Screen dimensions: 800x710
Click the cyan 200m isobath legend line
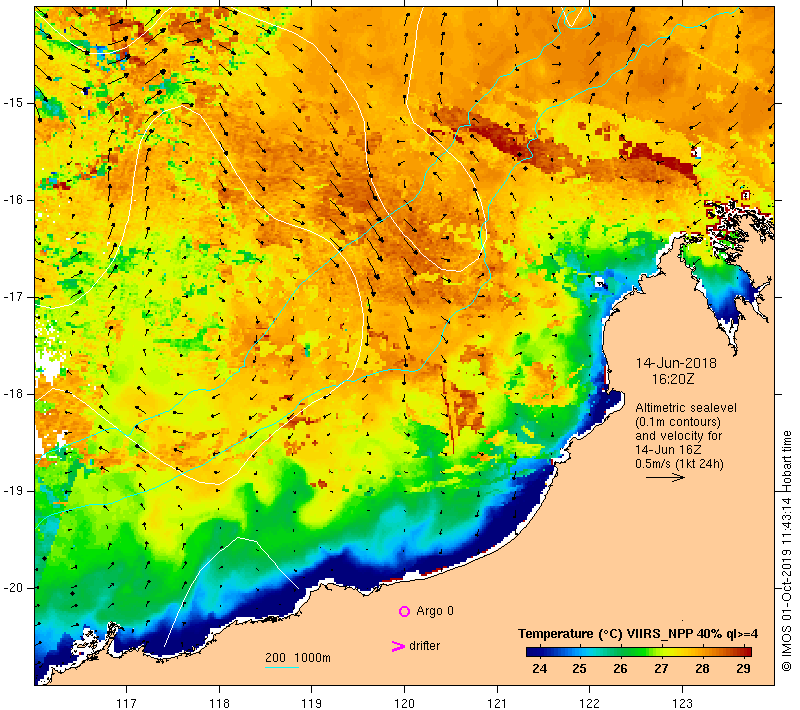pyautogui.click(x=282, y=667)
